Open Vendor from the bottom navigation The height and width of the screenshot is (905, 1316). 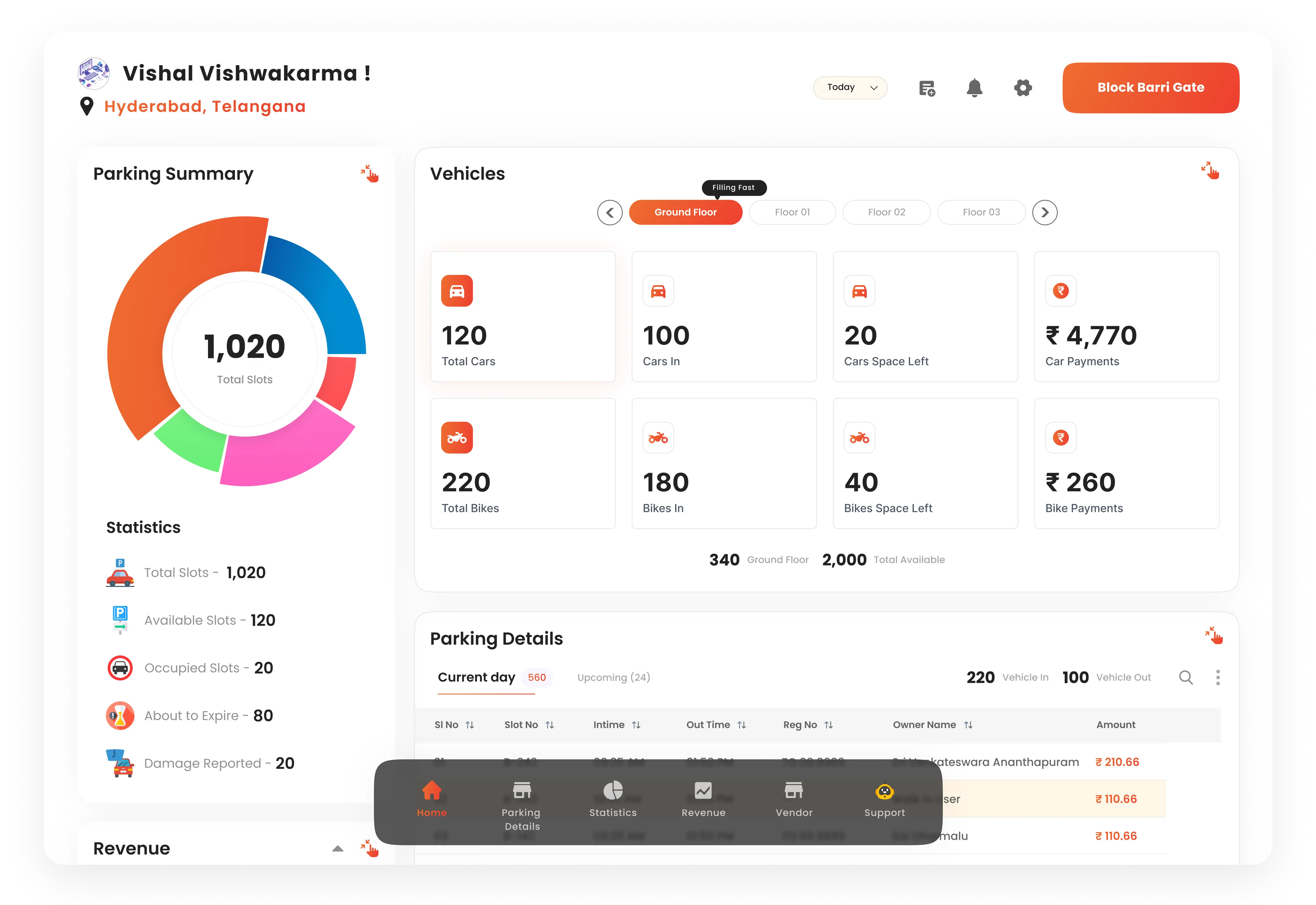pos(794,801)
